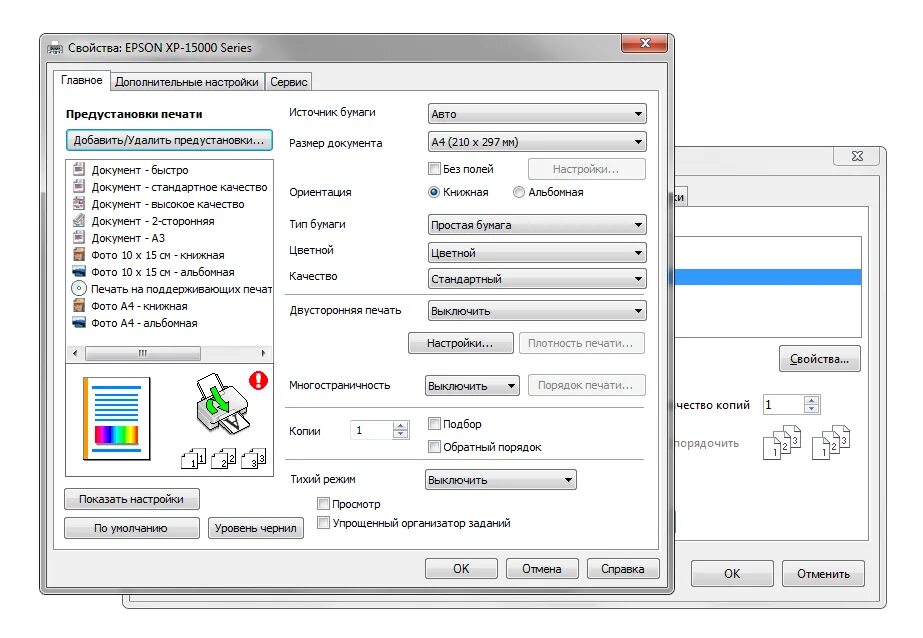Image resolution: width=923 pixels, height=638 pixels.
Task: Open the 'Качество' quality dropdown
Action: coord(537,278)
